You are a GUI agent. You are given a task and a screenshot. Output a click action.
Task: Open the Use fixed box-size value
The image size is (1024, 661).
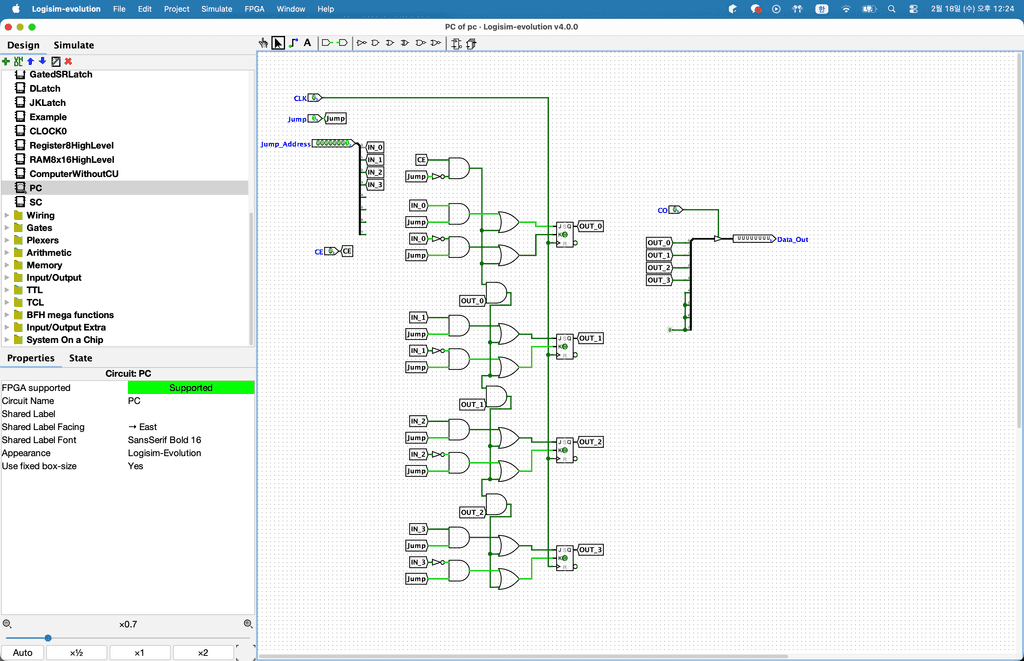pyautogui.click(x=190, y=466)
